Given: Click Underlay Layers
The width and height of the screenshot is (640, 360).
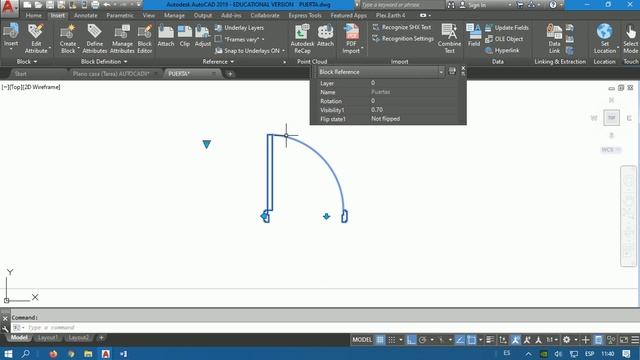Looking at the screenshot, I should [x=239, y=28].
